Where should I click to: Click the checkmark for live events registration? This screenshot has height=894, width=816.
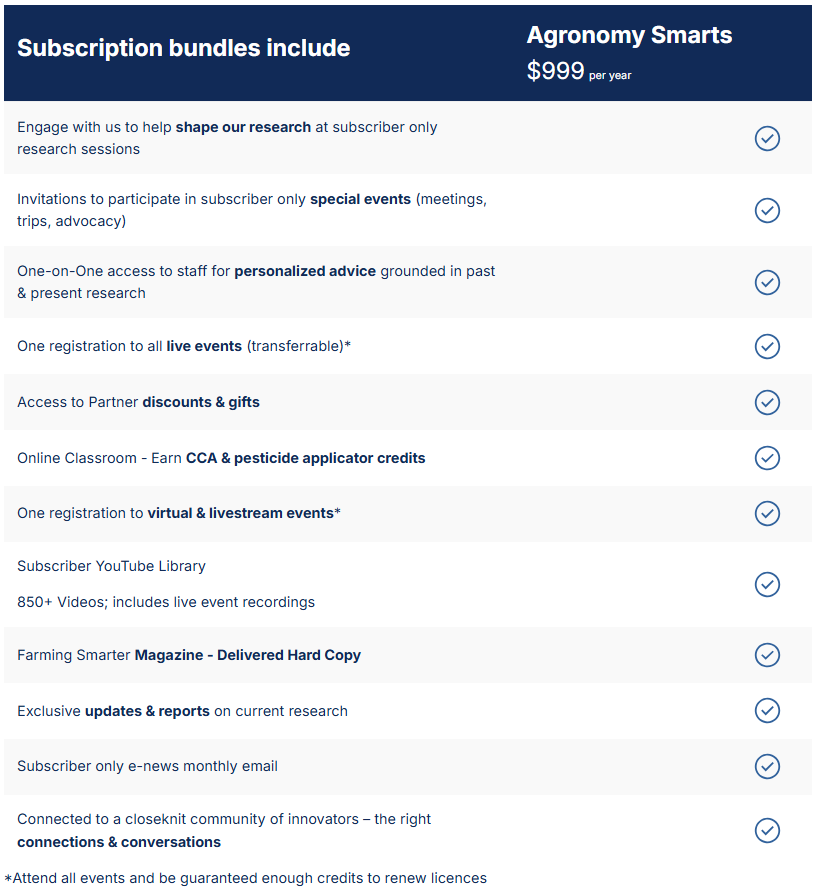[767, 346]
